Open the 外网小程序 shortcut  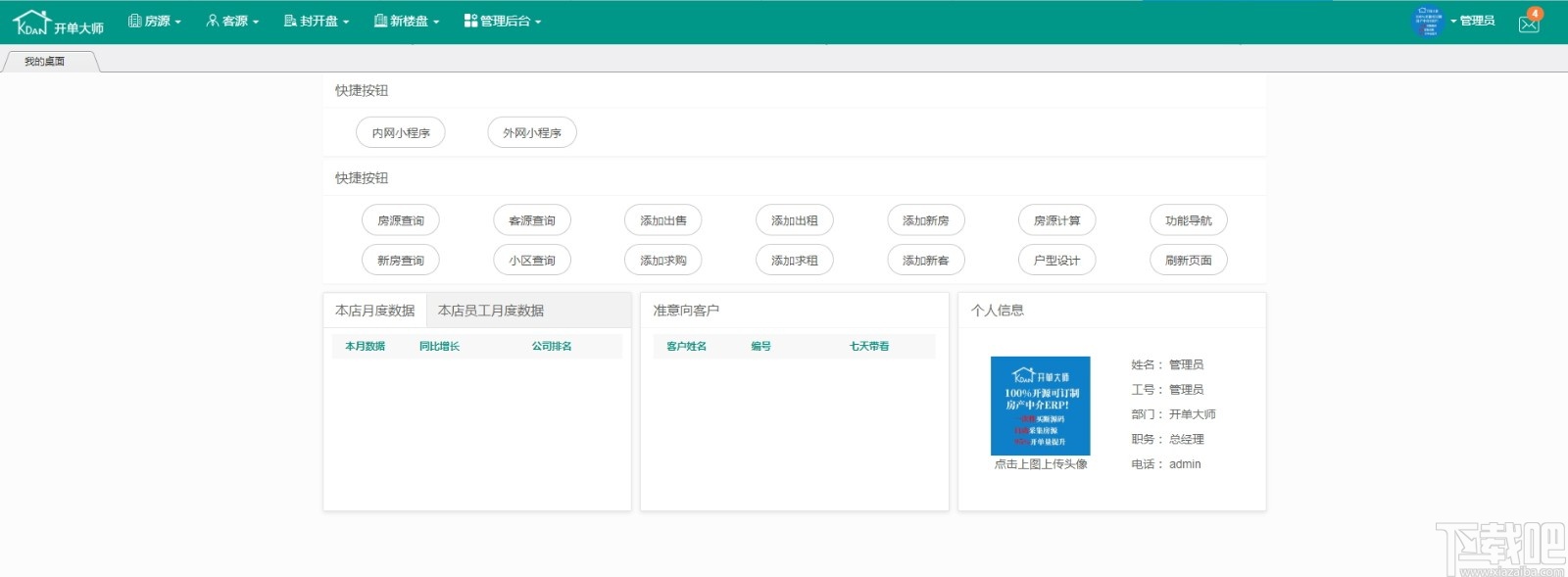[x=532, y=133]
